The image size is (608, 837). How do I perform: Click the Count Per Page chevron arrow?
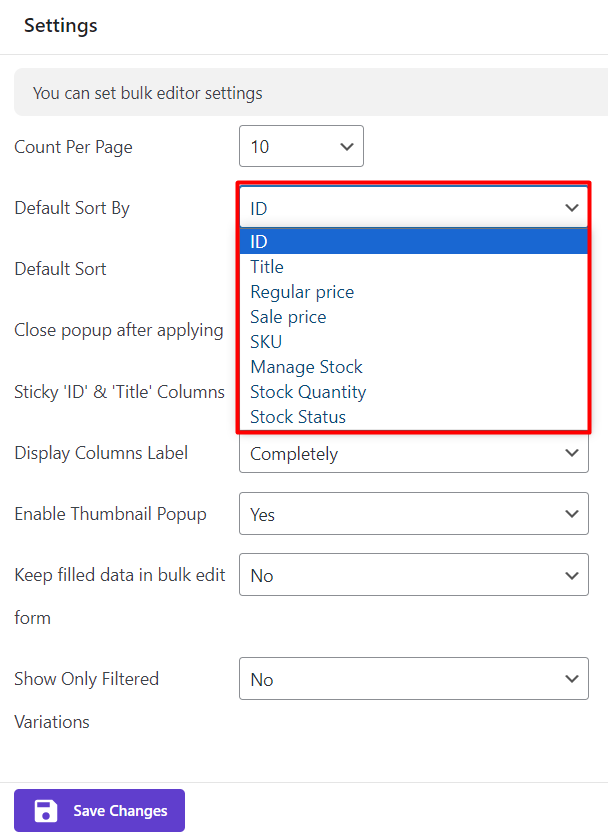click(x=347, y=146)
